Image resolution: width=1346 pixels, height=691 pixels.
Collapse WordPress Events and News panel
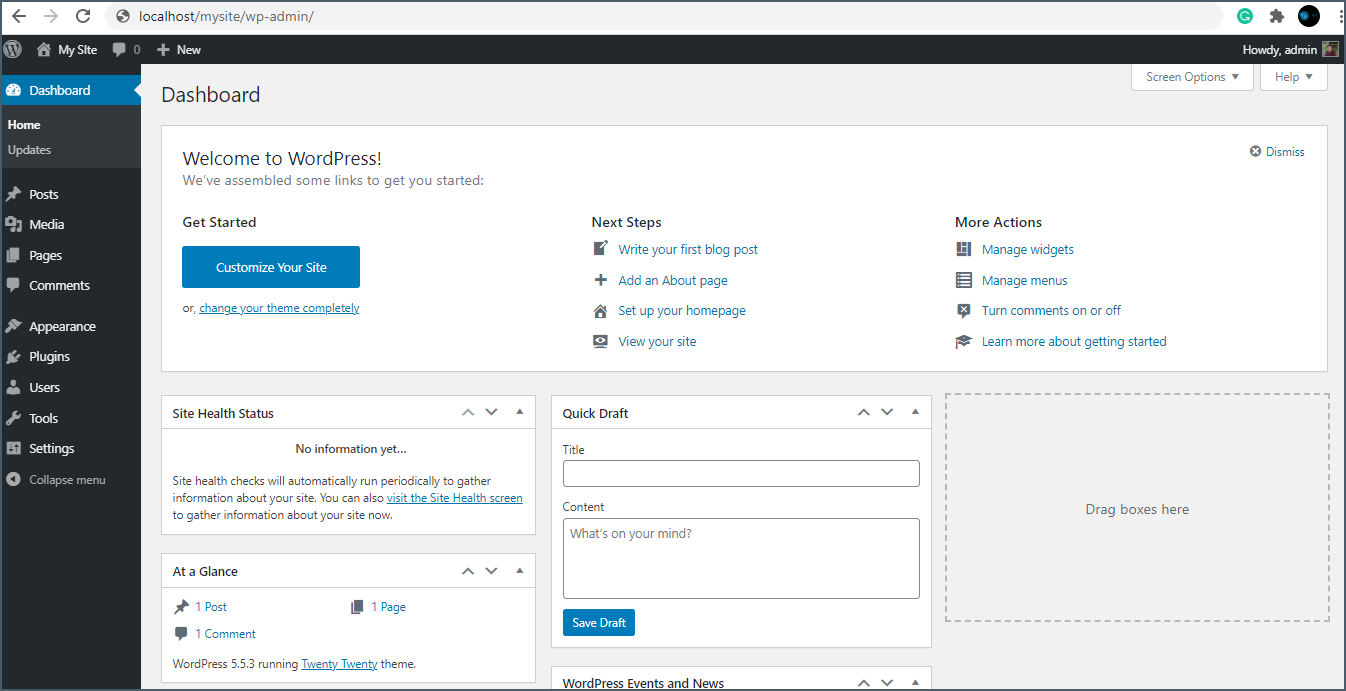[x=915, y=683]
